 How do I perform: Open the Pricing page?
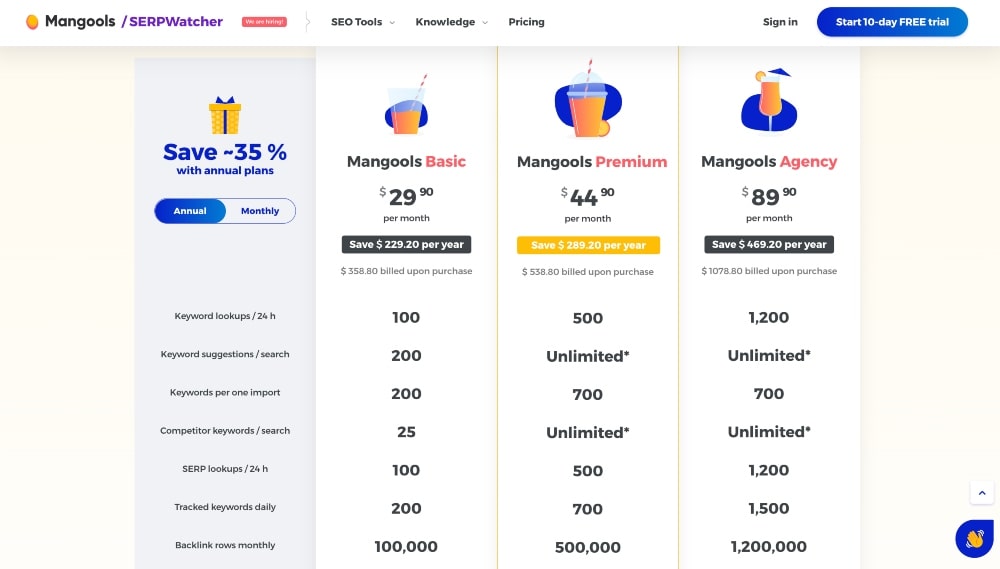tap(526, 22)
